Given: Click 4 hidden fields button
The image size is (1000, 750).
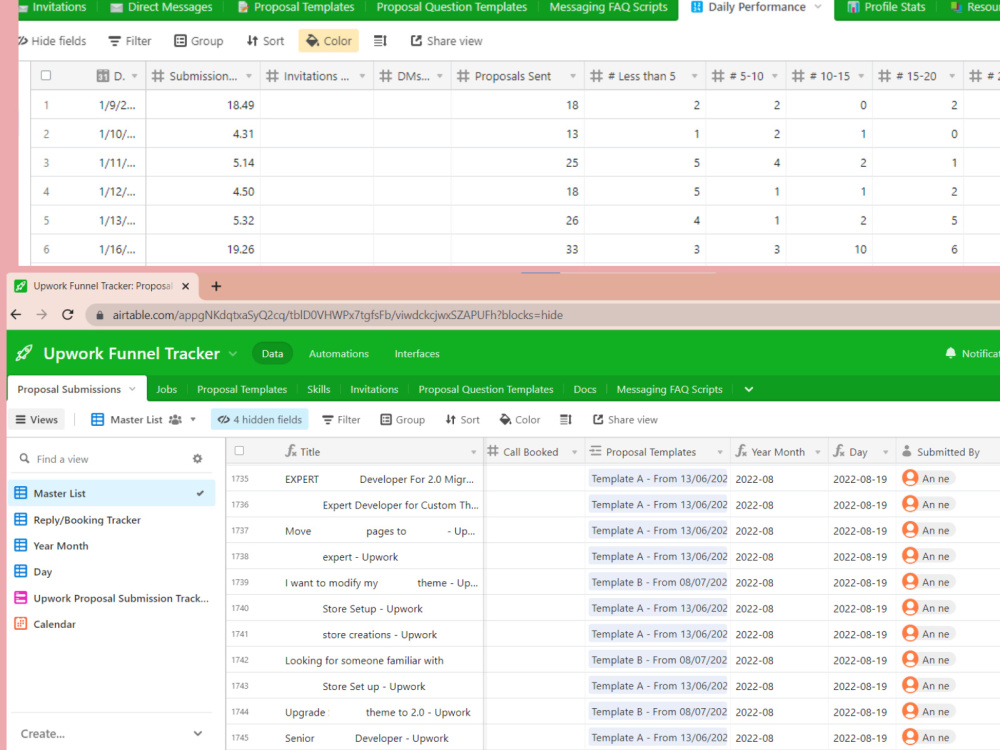Looking at the screenshot, I should tap(260, 420).
